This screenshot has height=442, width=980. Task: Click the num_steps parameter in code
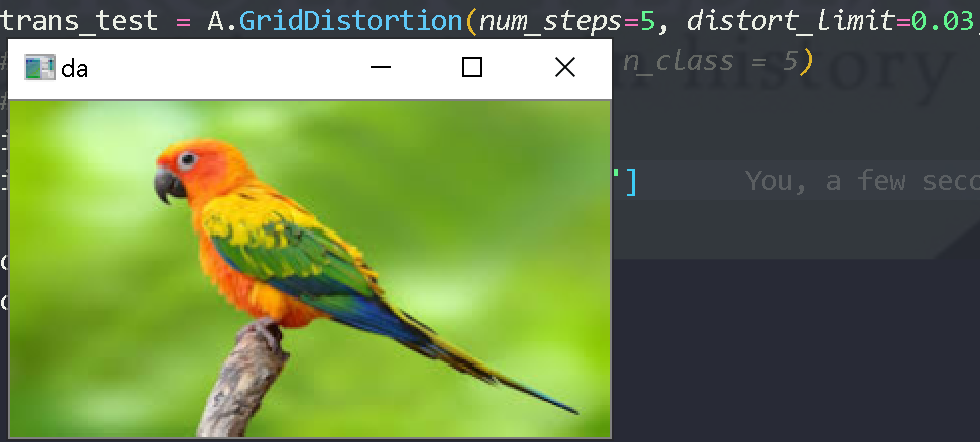coord(550,21)
